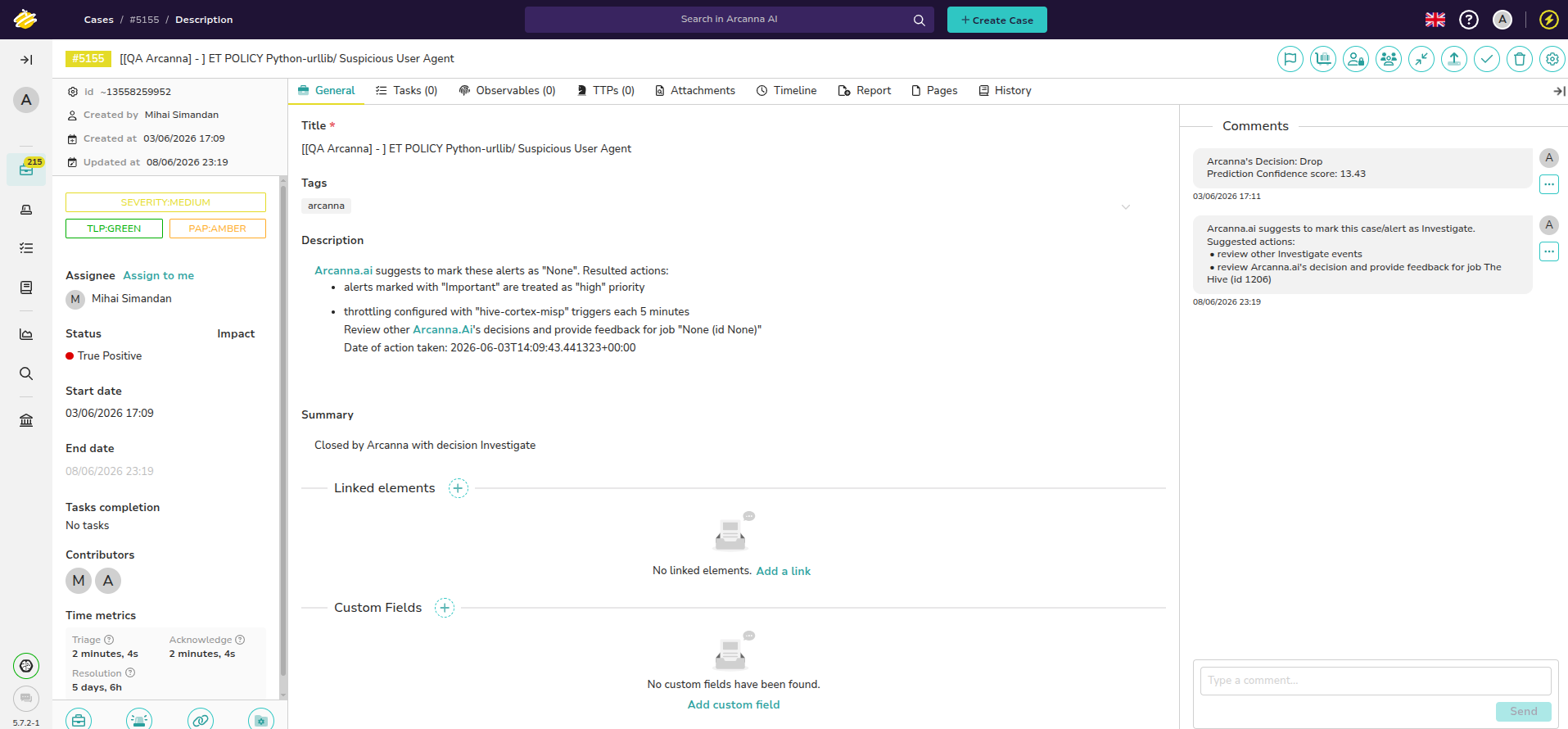This screenshot has height=729, width=1568.
Task: Click the luggage cart icon
Action: (x=1323, y=59)
